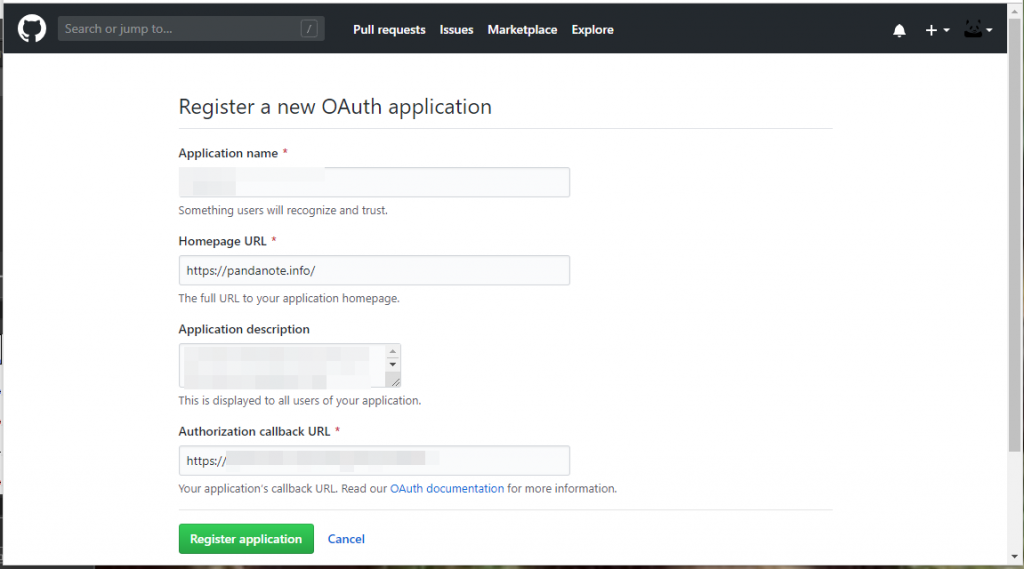Image resolution: width=1024 pixels, height=569 pixels.
Task: Open the notifications bell
Action: click(899, 30)
